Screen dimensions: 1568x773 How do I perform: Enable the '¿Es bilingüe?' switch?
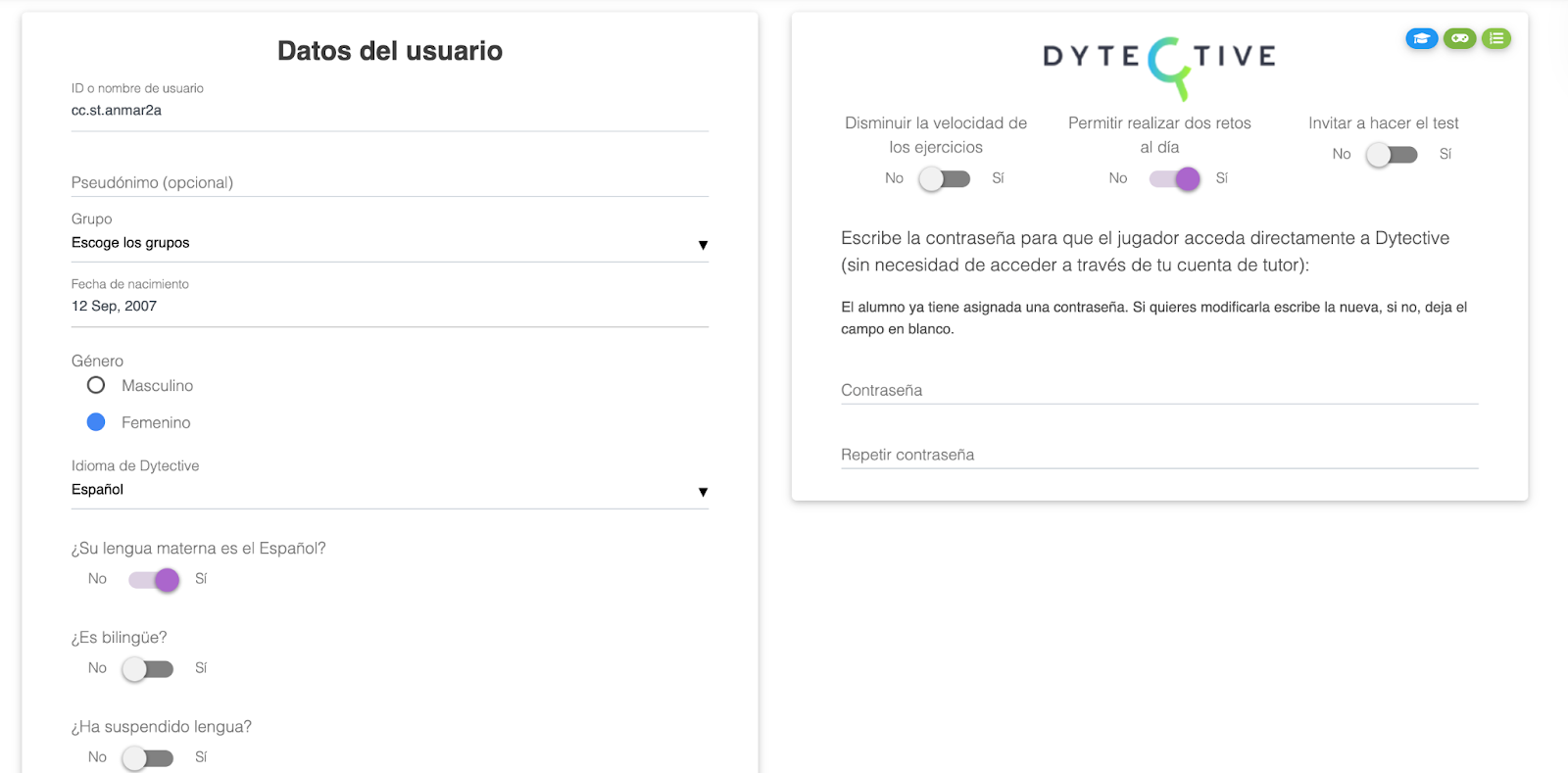[148, 668]
